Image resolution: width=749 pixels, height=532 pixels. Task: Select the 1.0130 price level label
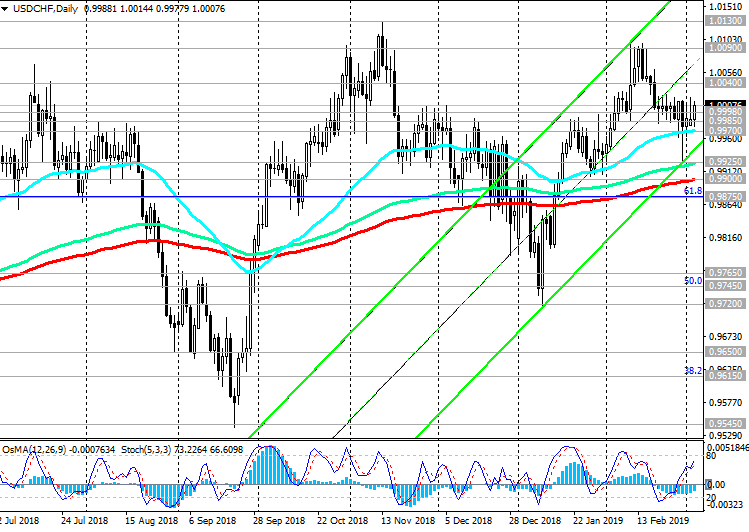coord(724,20)
